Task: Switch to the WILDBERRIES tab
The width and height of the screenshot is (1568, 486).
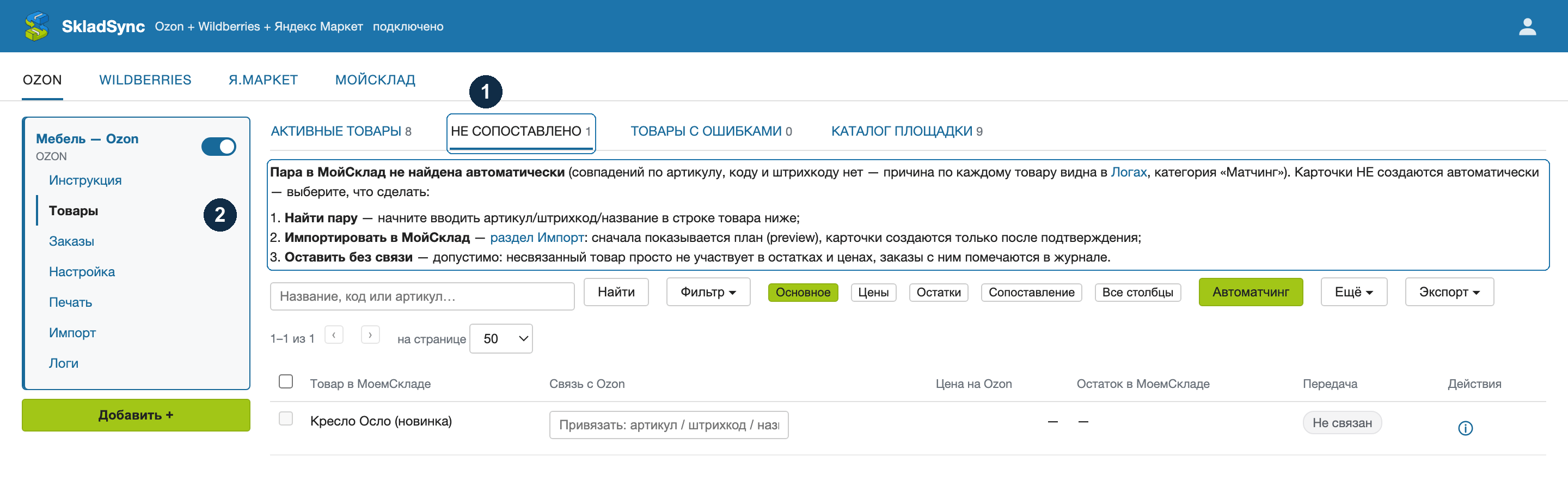Action: [x=145, y=80]
